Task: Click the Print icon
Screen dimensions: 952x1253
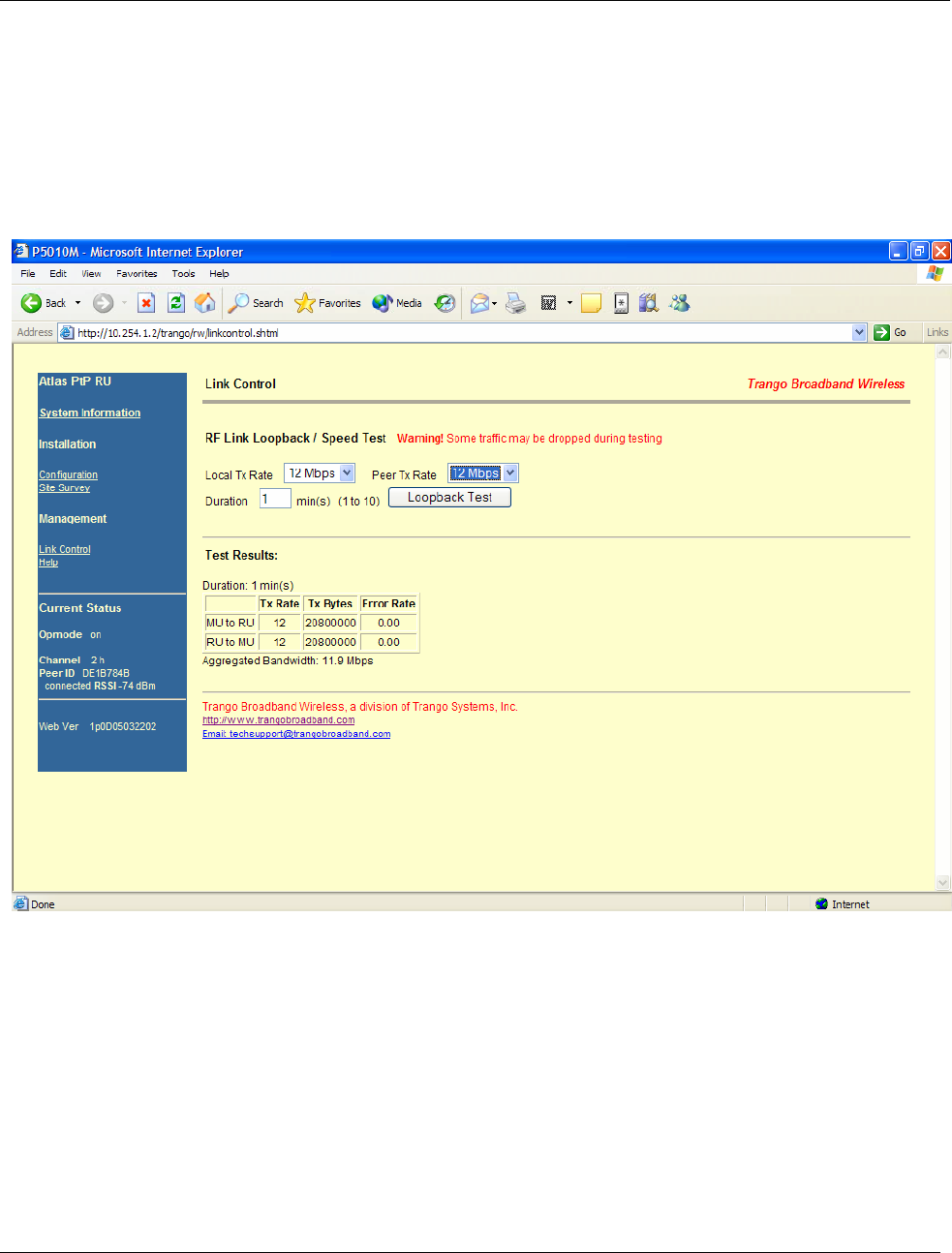Action: pos(516,303)
